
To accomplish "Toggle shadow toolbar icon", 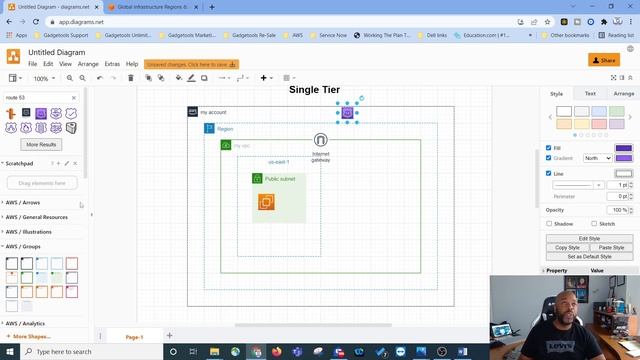I will pos(204,78).
